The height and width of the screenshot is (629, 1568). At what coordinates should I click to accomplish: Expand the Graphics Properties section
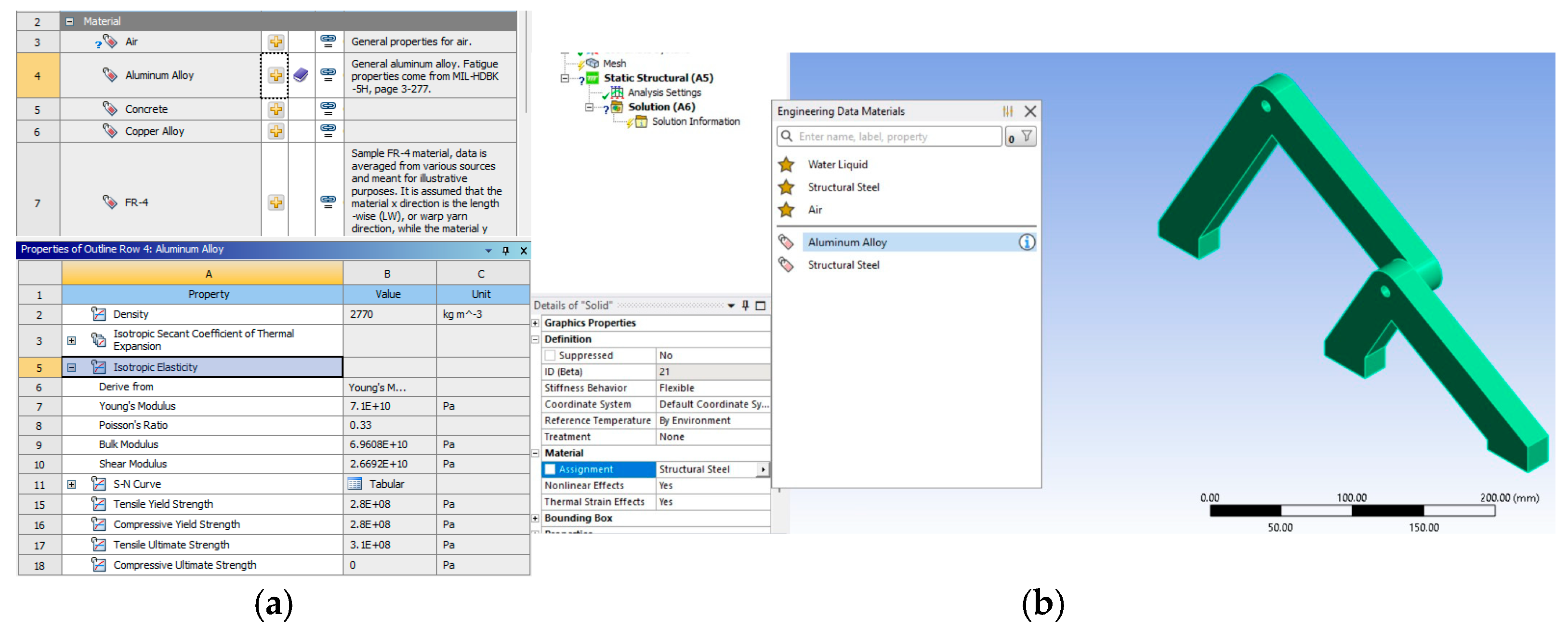pos(536,323)
